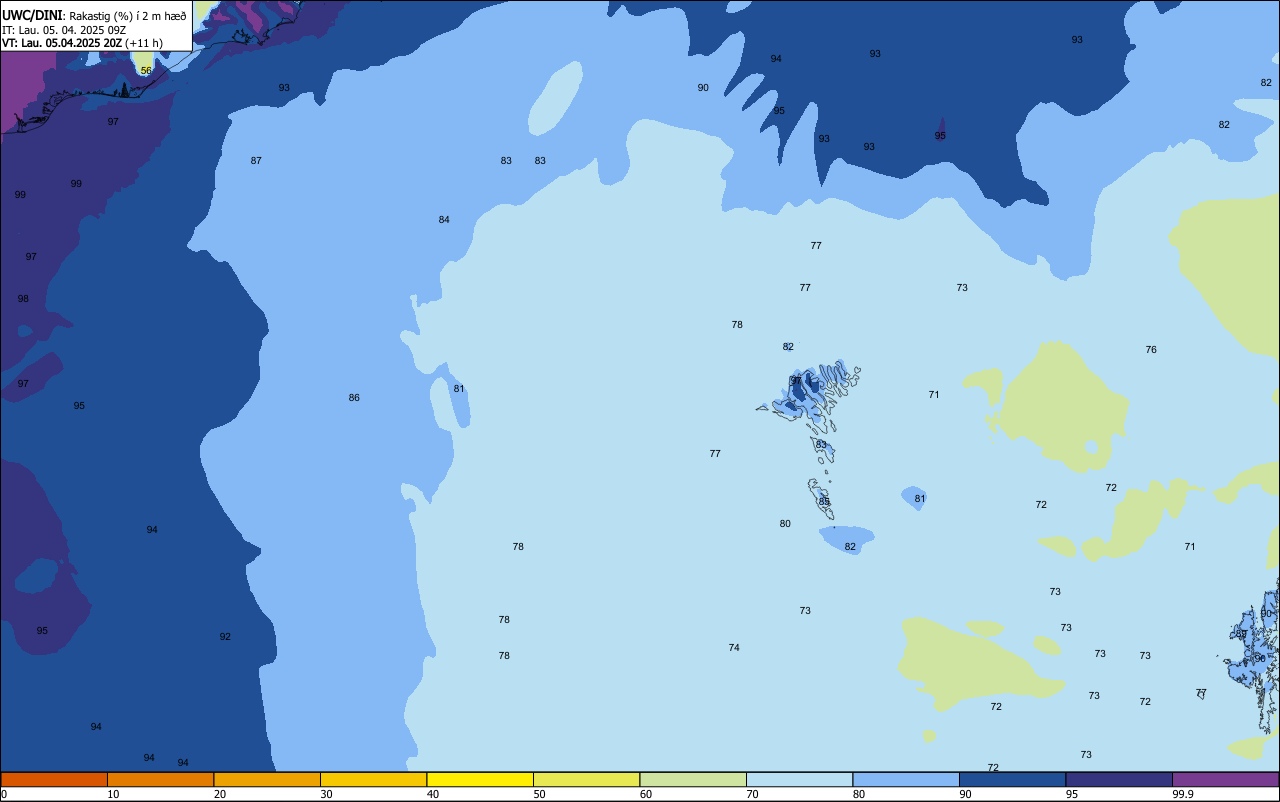The height and width of the screenshot is (802, 1280).
Task: Click the '97' value on the northern Faroe Islands
Action: pos(796,381)
